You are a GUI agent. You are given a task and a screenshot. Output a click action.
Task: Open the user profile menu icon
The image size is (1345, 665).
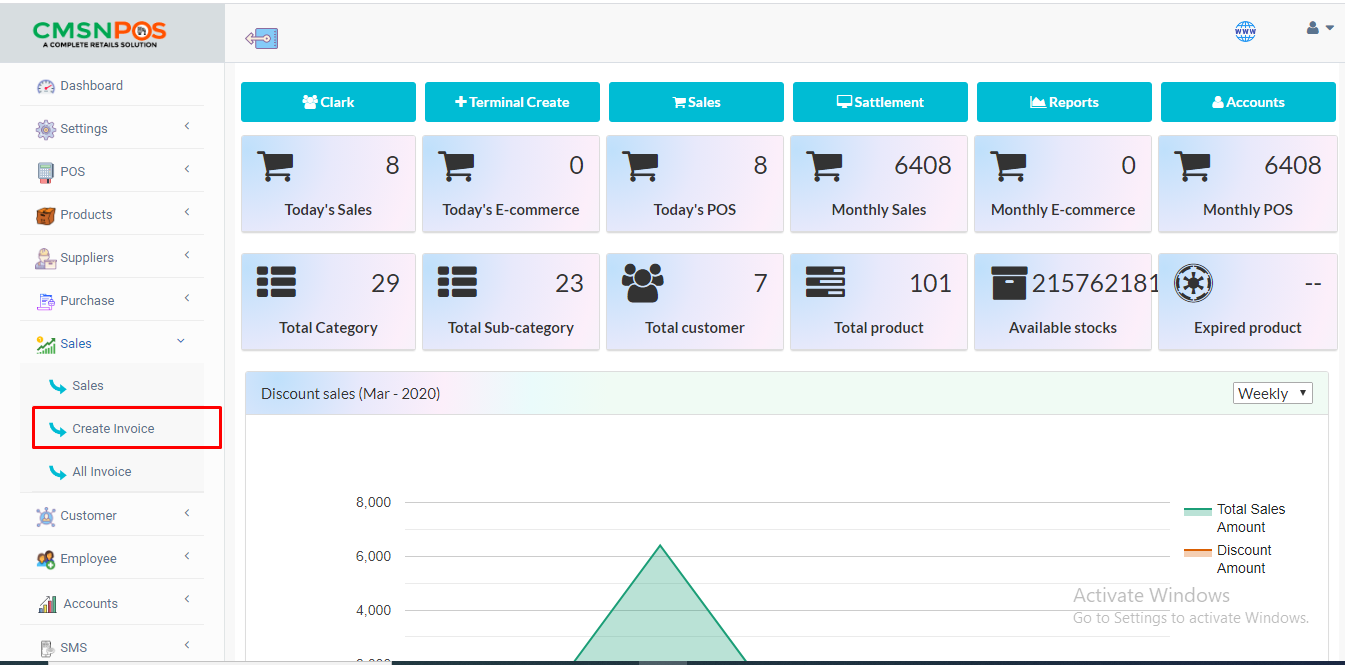1320,28
